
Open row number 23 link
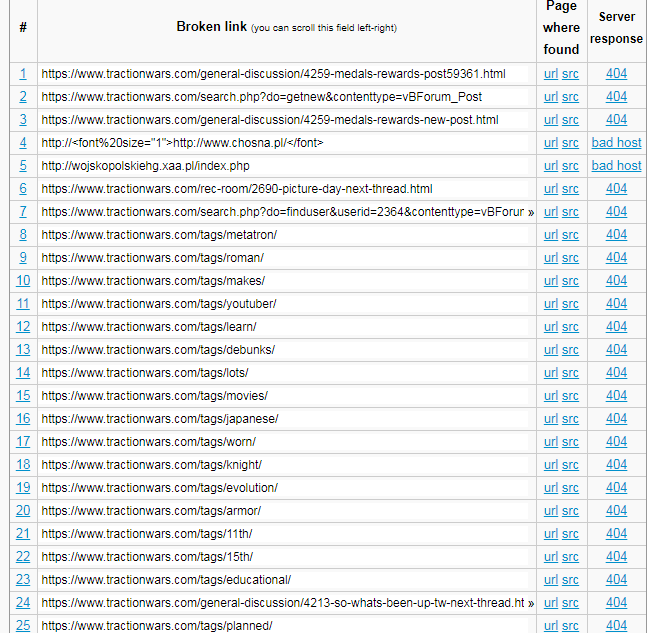point(23,580)
